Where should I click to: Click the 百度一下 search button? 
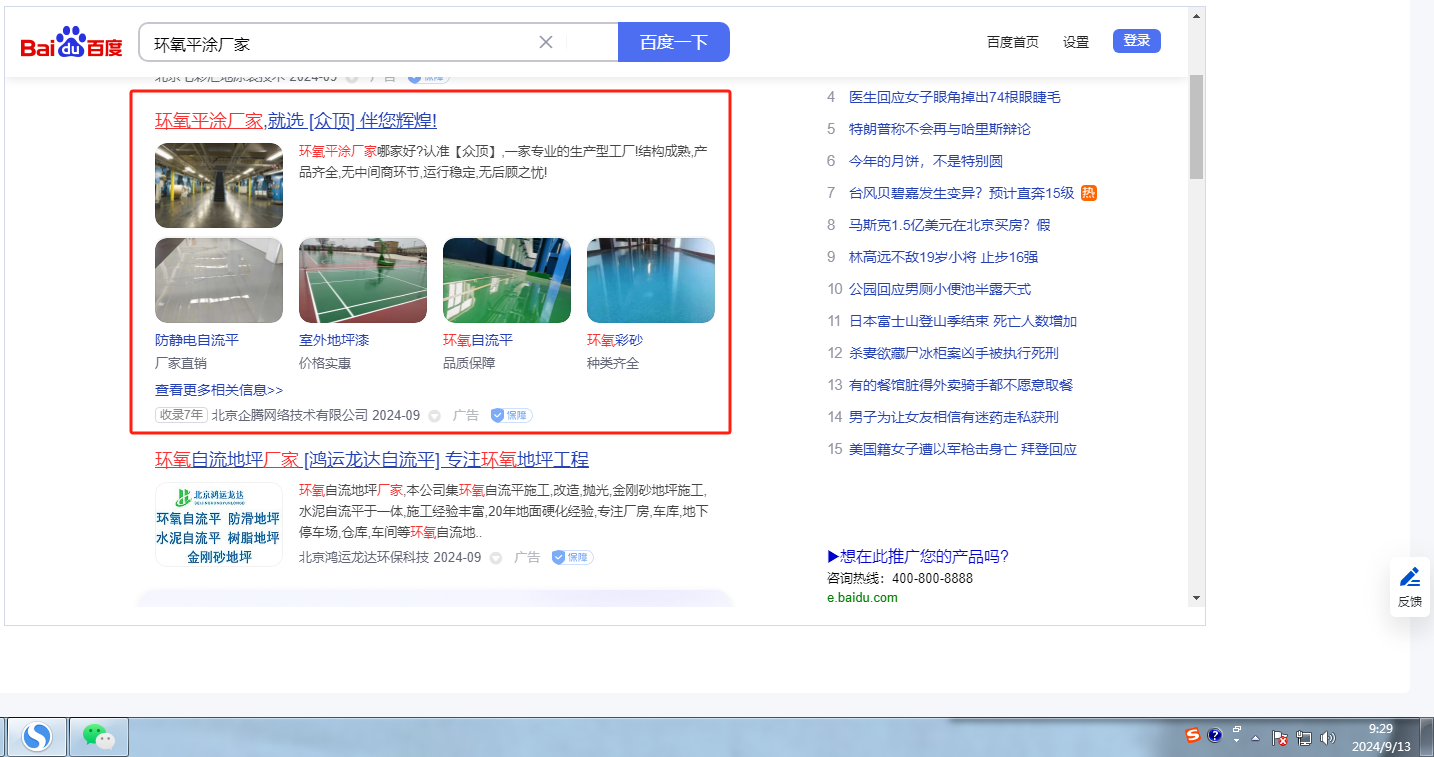[x=674, y=42]
